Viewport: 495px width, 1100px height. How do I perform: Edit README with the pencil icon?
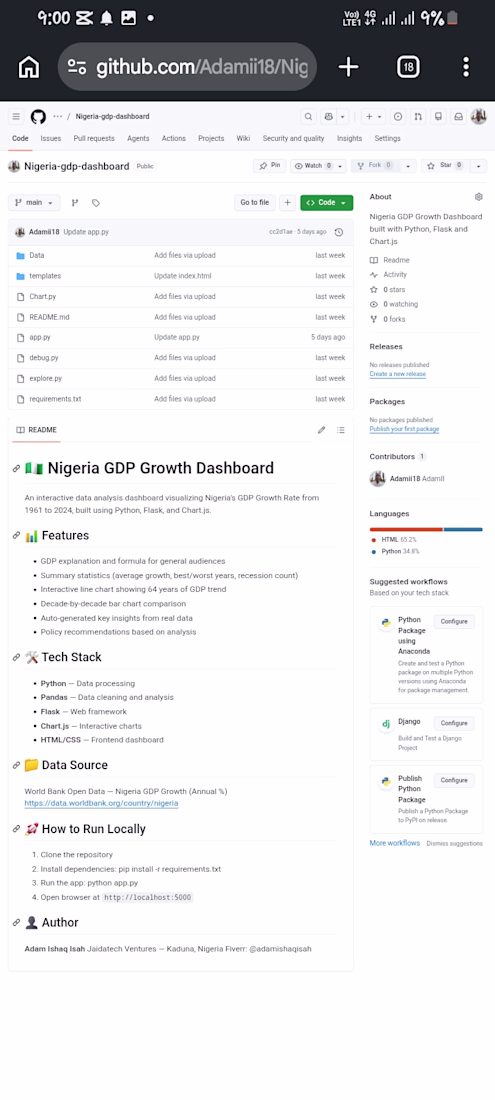(x=321, y=430)
